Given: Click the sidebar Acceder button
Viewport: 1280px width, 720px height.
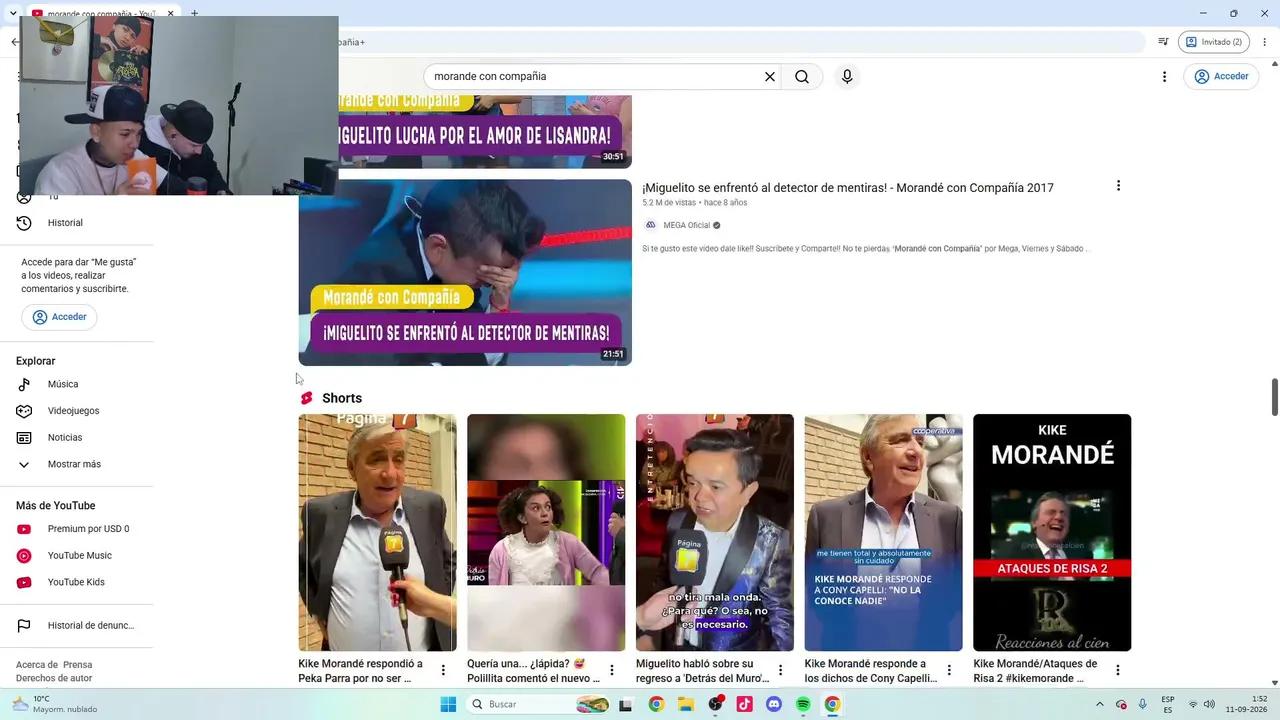Looking at the screenshot, I should tap(59, 317).
